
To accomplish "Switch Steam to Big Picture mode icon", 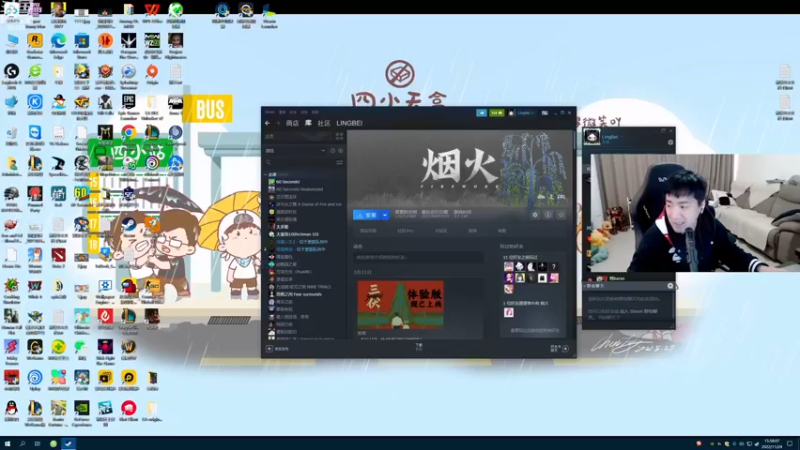I will click(544, 113).
